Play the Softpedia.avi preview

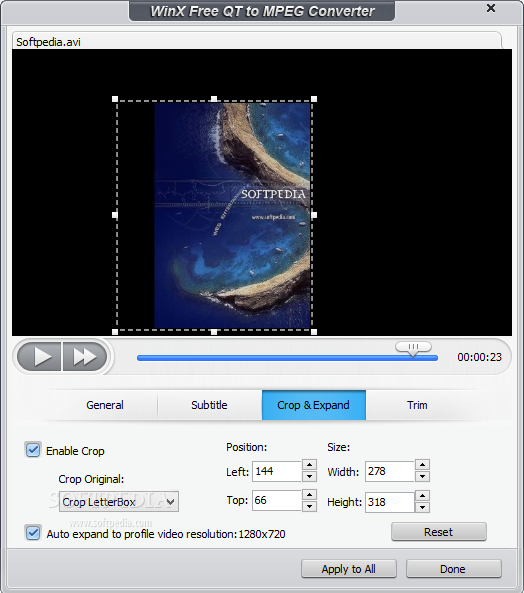pyautogui.click(x=39, y=357)
